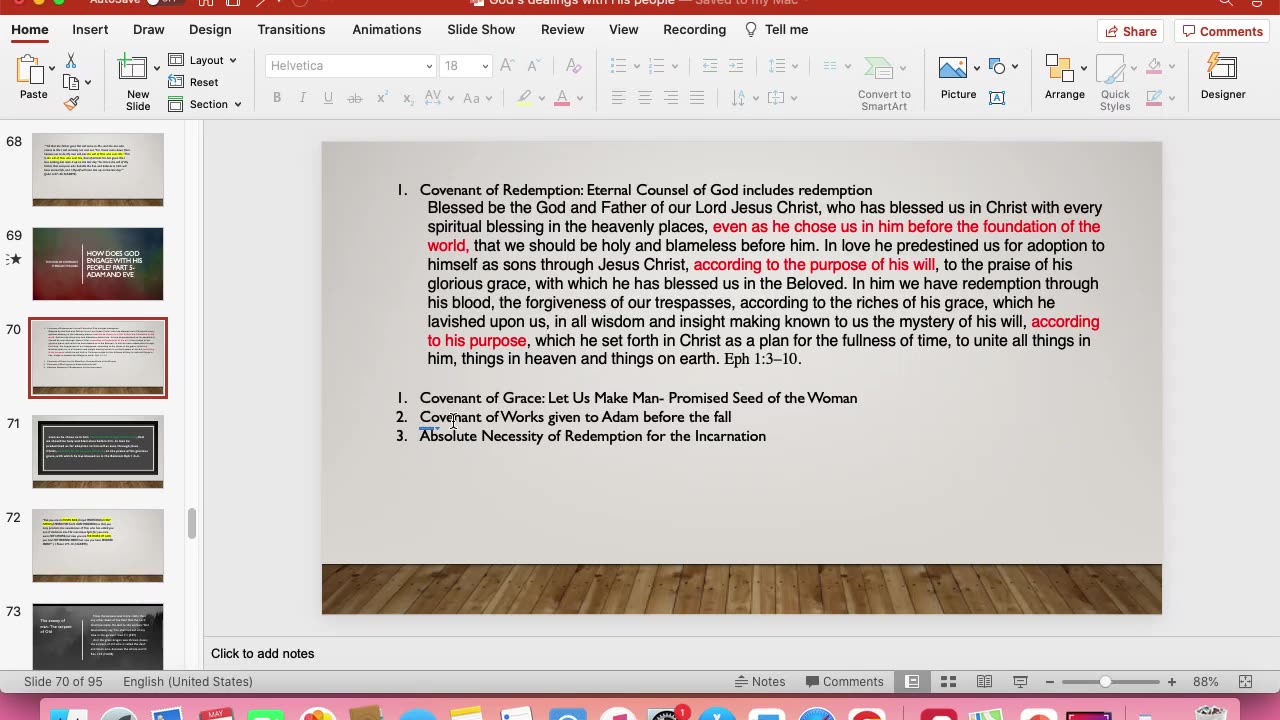
Task: Align text left
Action: [619, 98]
